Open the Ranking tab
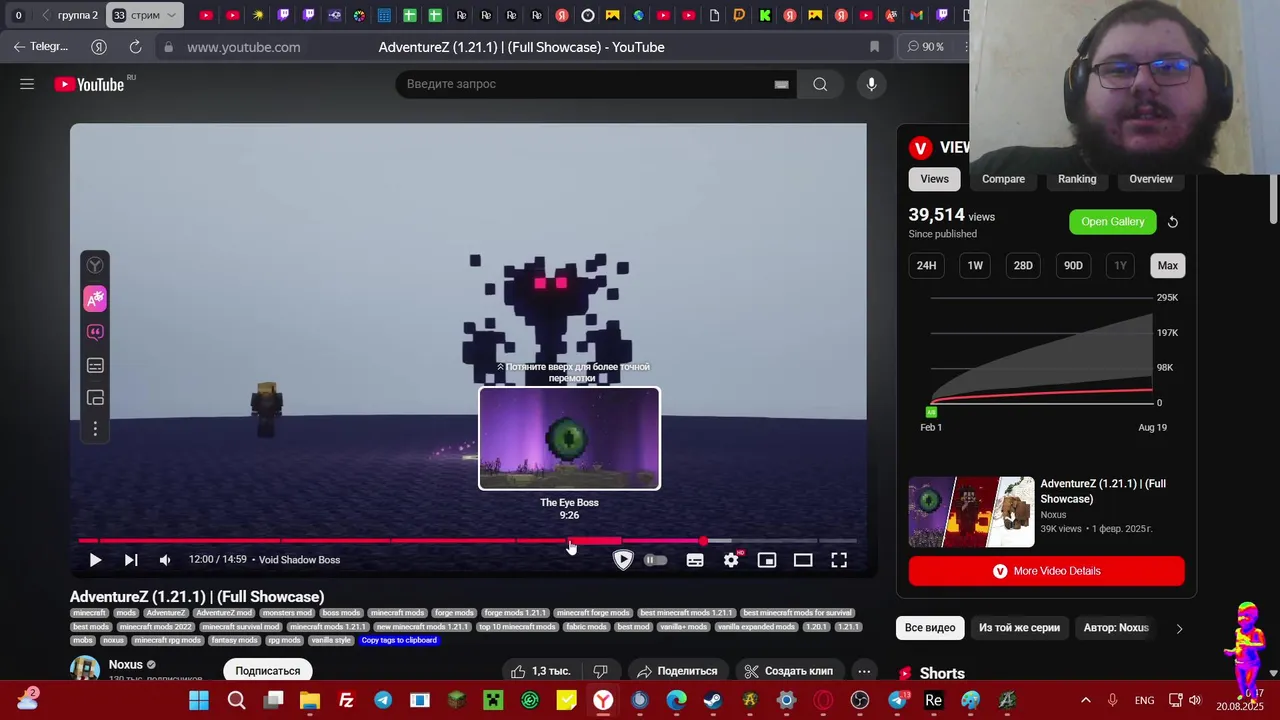 1077,179
